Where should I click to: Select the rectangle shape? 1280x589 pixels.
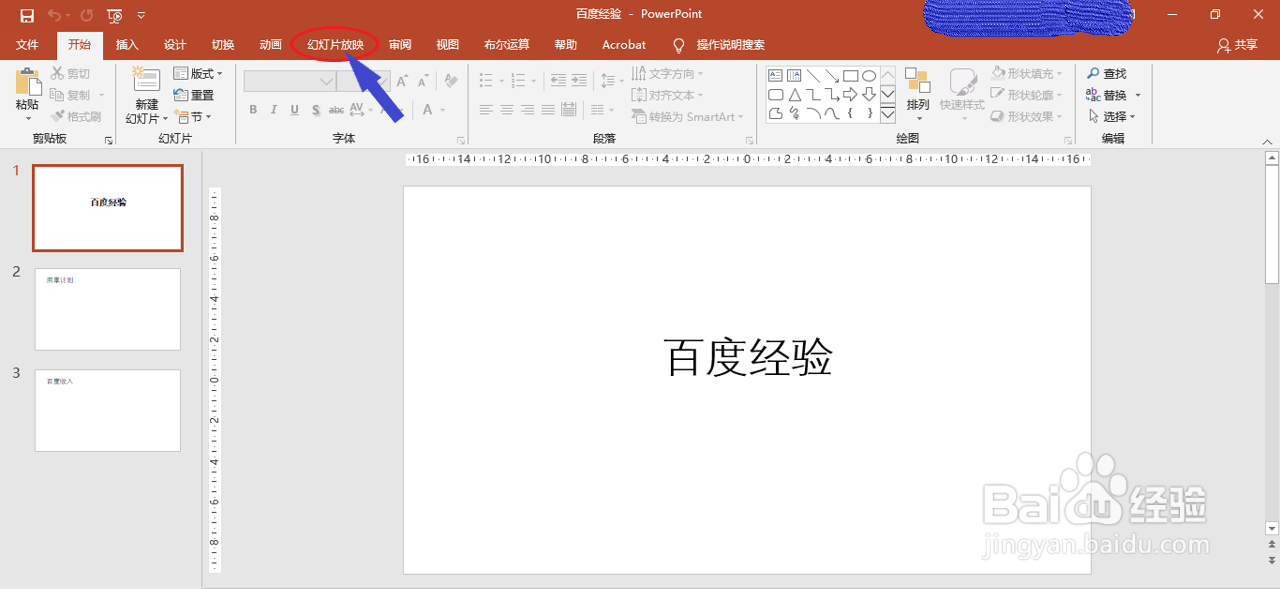[x=851, y=75]
